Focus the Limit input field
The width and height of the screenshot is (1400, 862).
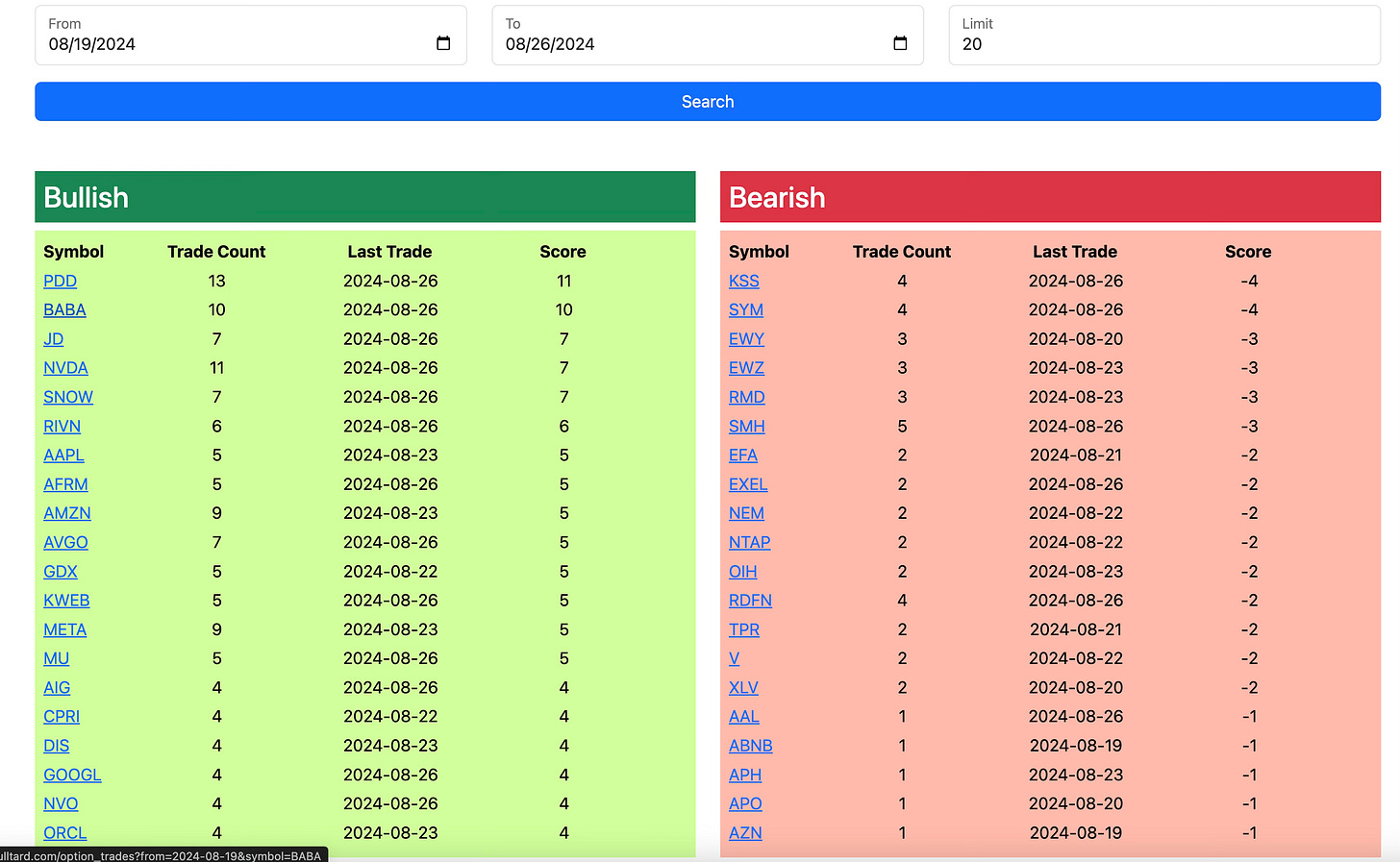pos(1164,36)
